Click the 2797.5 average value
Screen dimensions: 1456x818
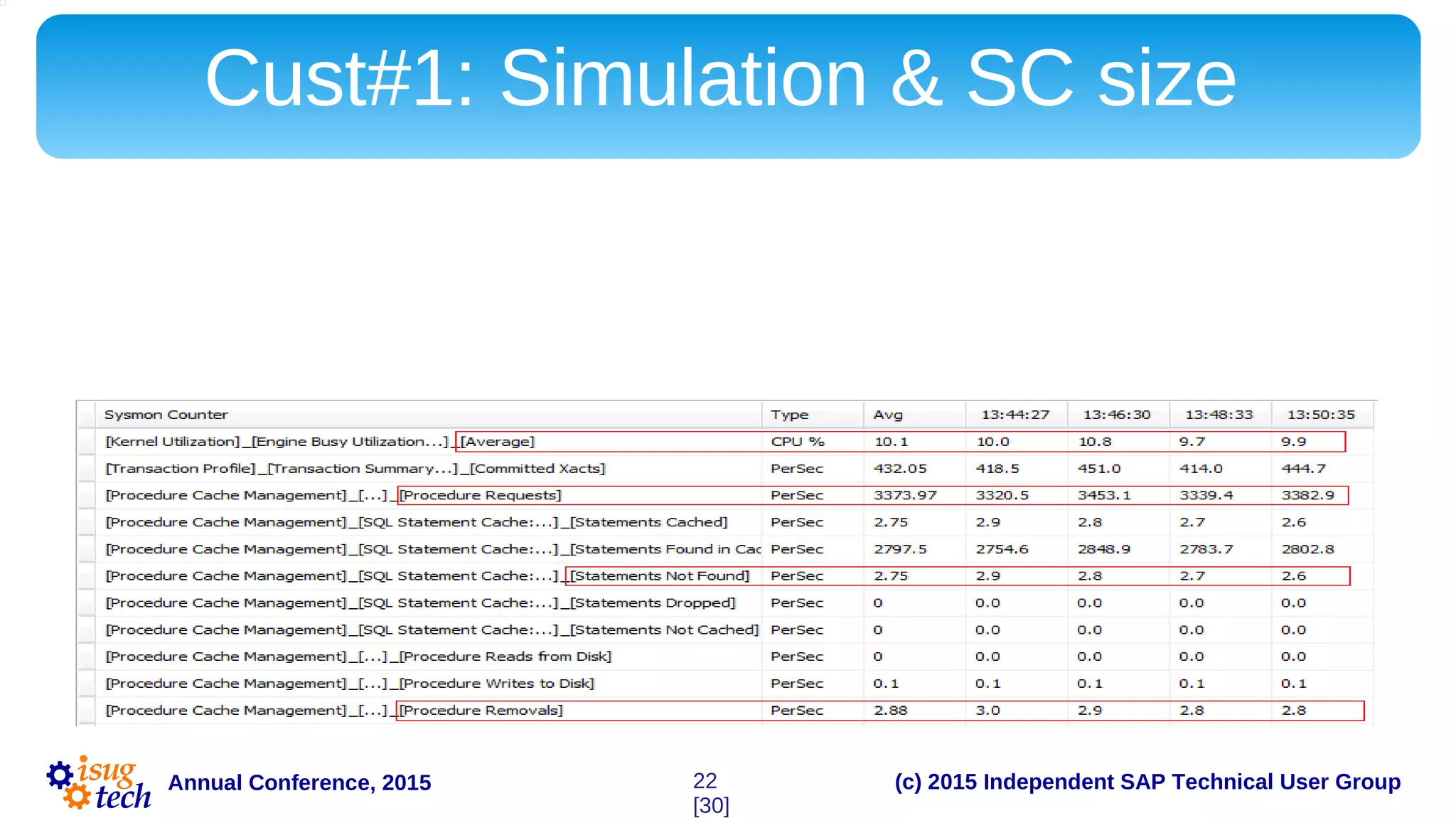(x=900, y=549)
